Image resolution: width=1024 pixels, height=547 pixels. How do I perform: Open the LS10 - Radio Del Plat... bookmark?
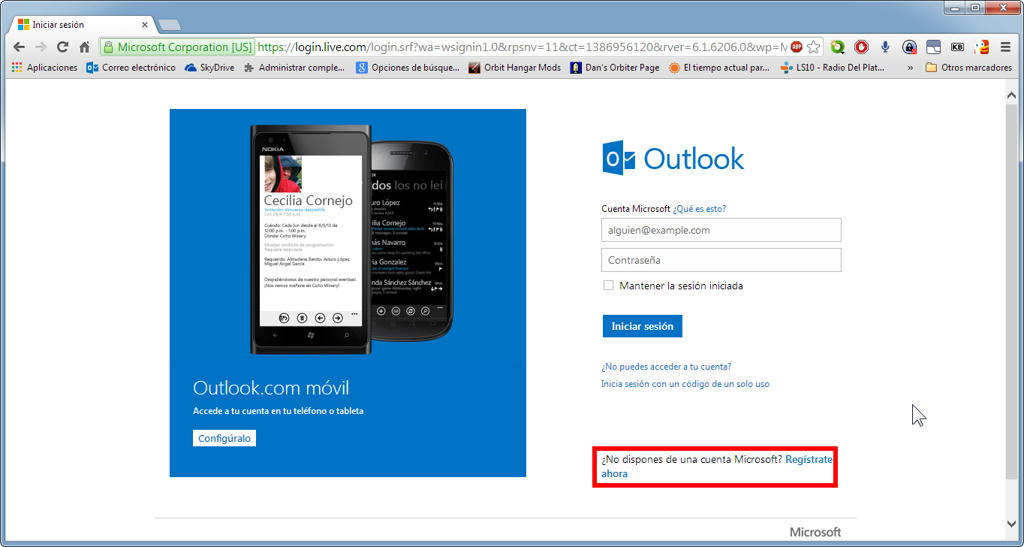coord(833,67)
